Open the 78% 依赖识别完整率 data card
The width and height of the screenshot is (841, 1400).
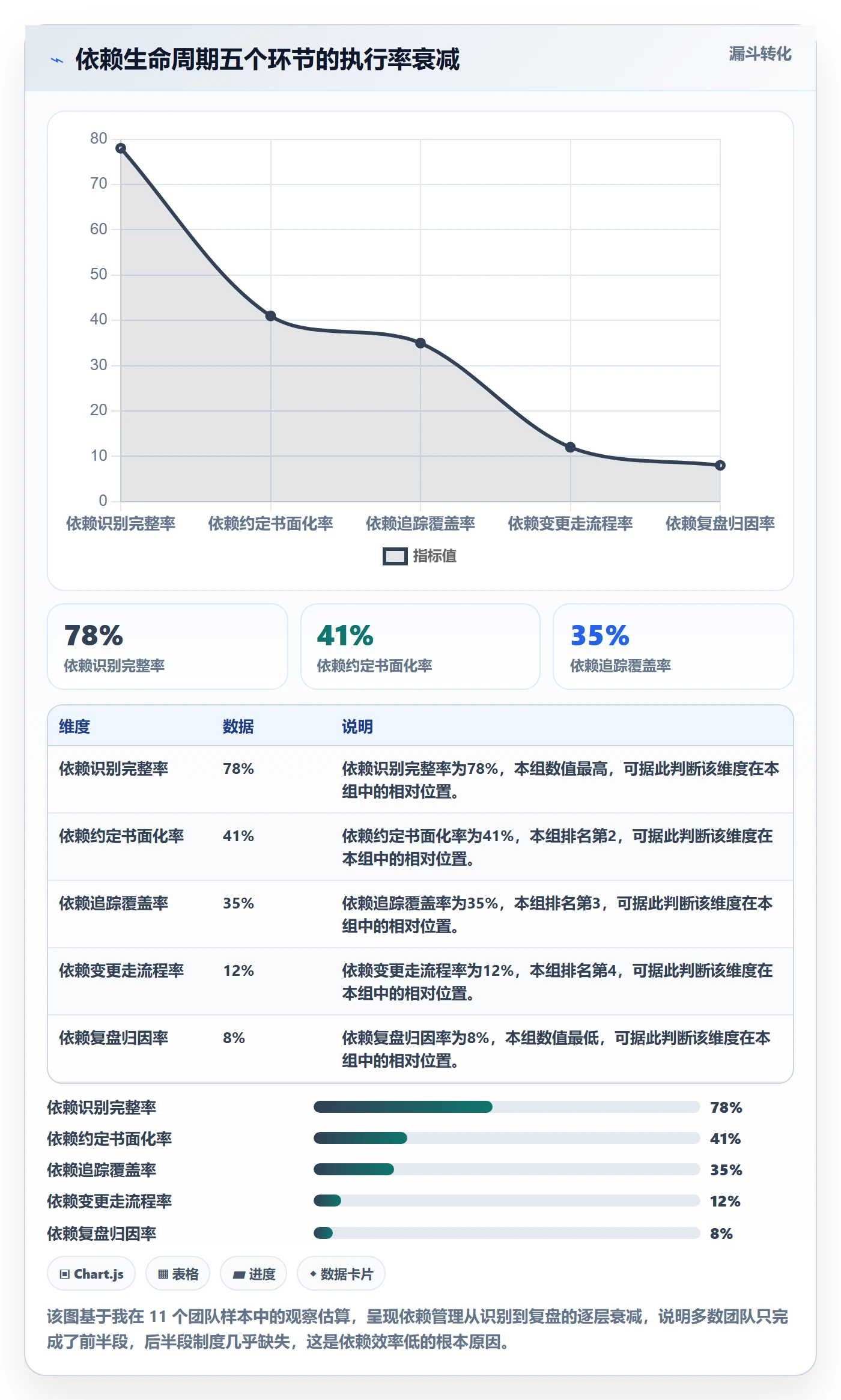(x=168, y=647)
